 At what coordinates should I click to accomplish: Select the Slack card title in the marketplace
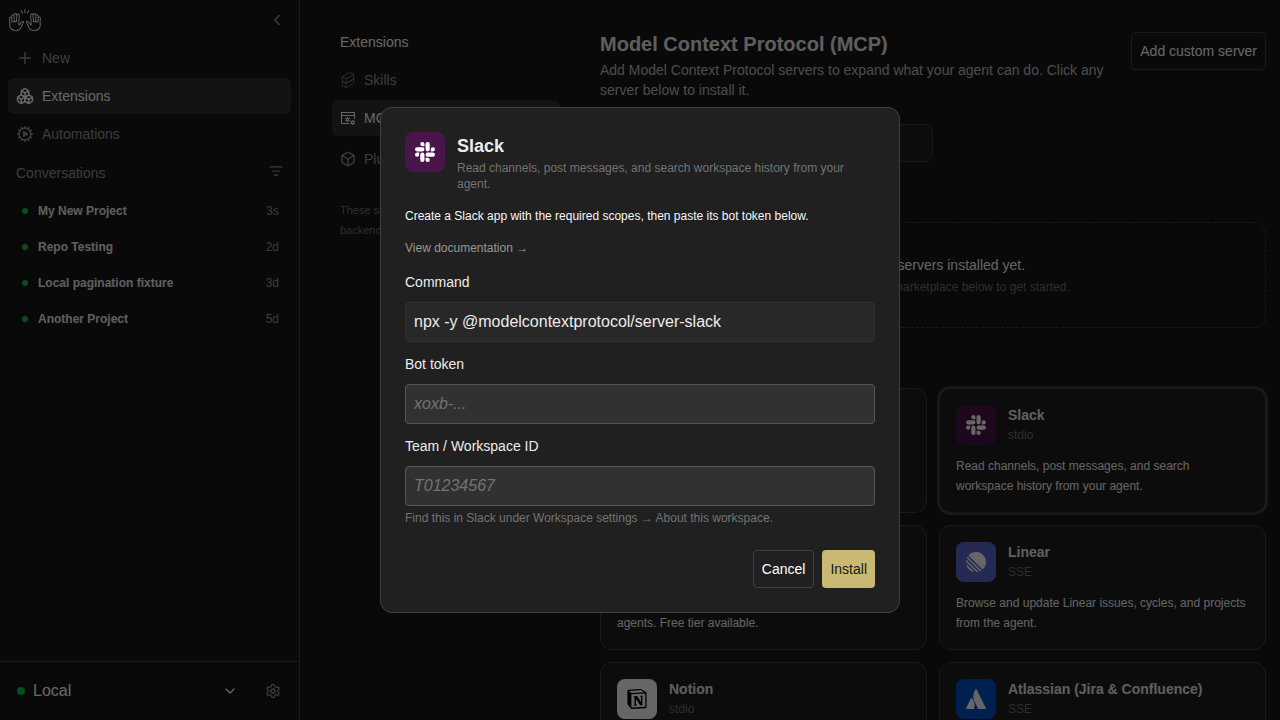pyautogui.click(x=1026, y=415)
